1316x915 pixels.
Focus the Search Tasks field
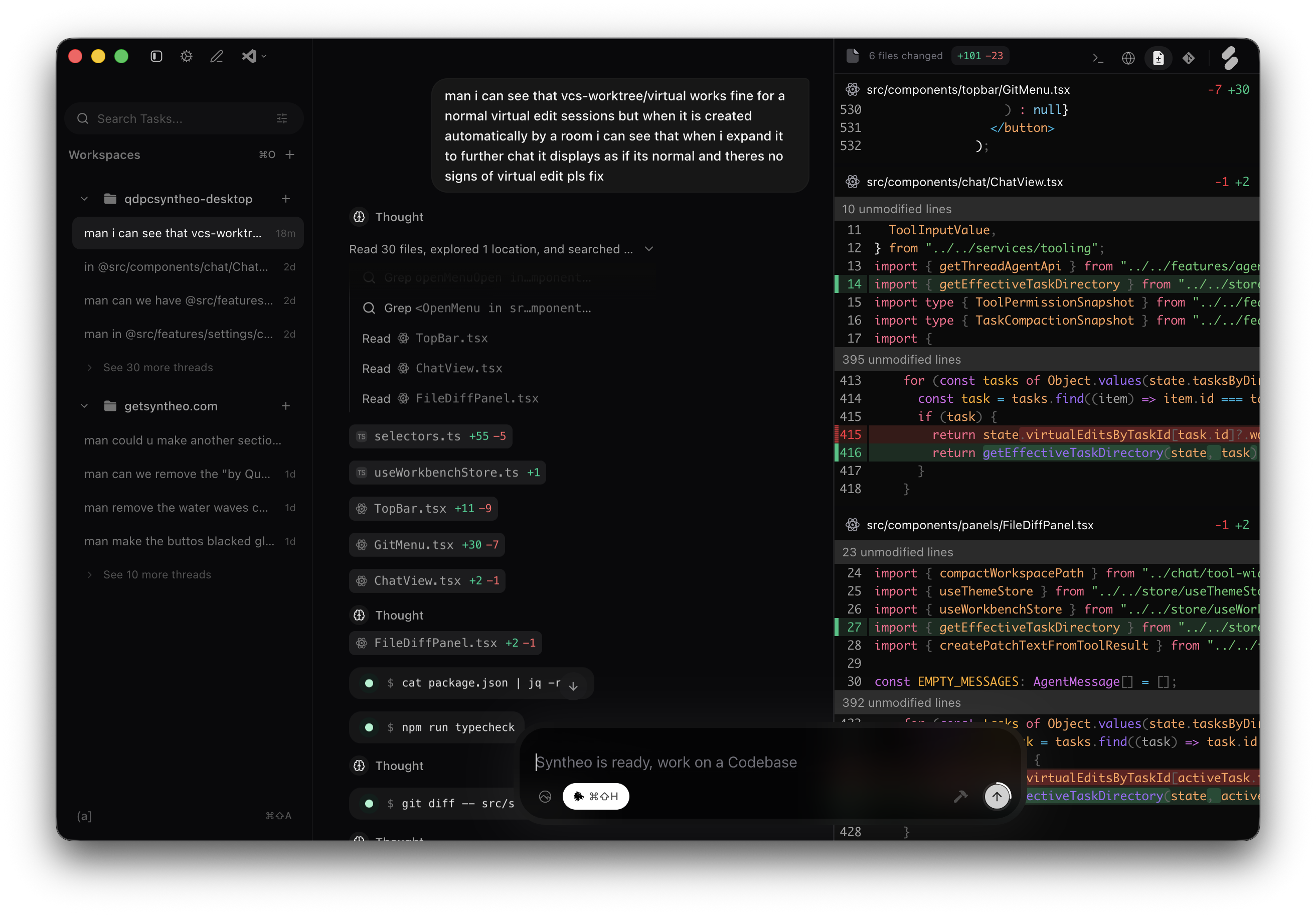pyautogui.click(x=184, y=118)
